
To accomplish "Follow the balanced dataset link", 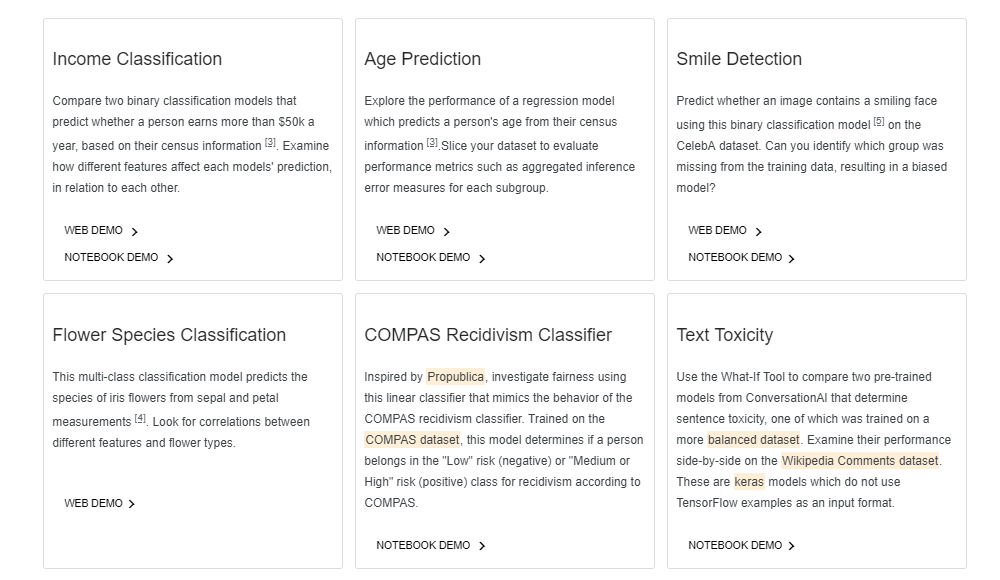I will pyautogui.click(x=753, y=440).
